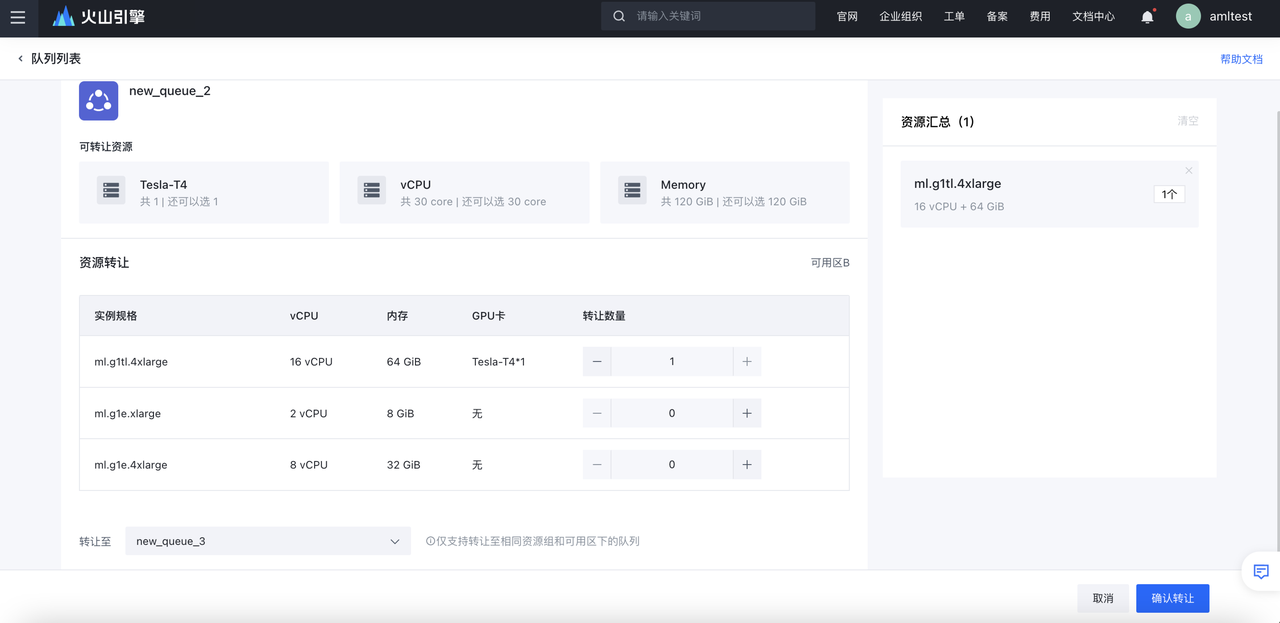1280x623 pixels.
Task: Click the Memory resource icon
Action: pos(632,190)
